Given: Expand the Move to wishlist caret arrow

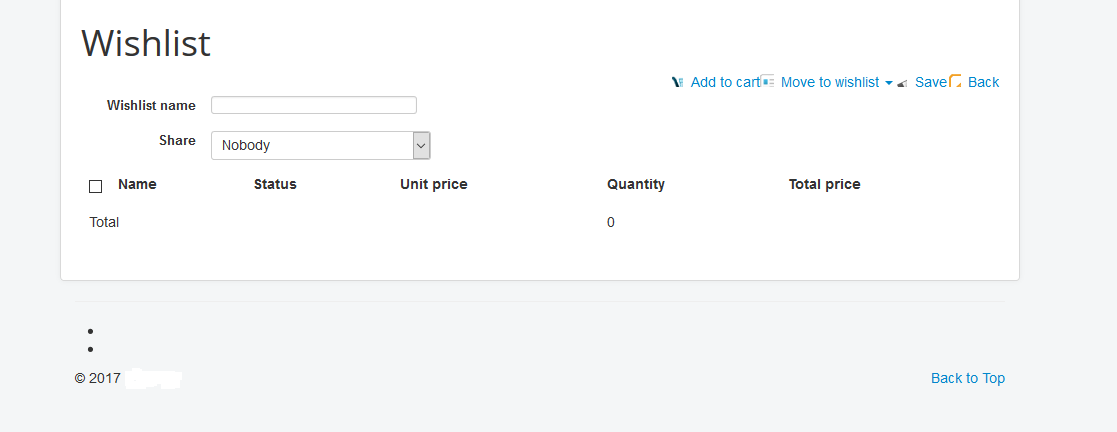Looking at the screenshot, I should [889, 84].
